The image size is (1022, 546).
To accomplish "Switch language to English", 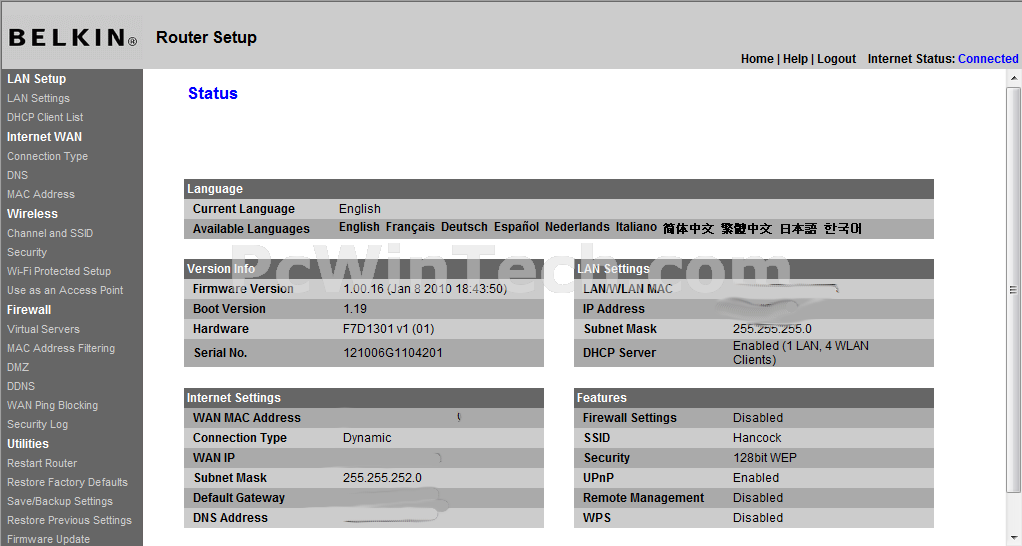I will 359,227.
